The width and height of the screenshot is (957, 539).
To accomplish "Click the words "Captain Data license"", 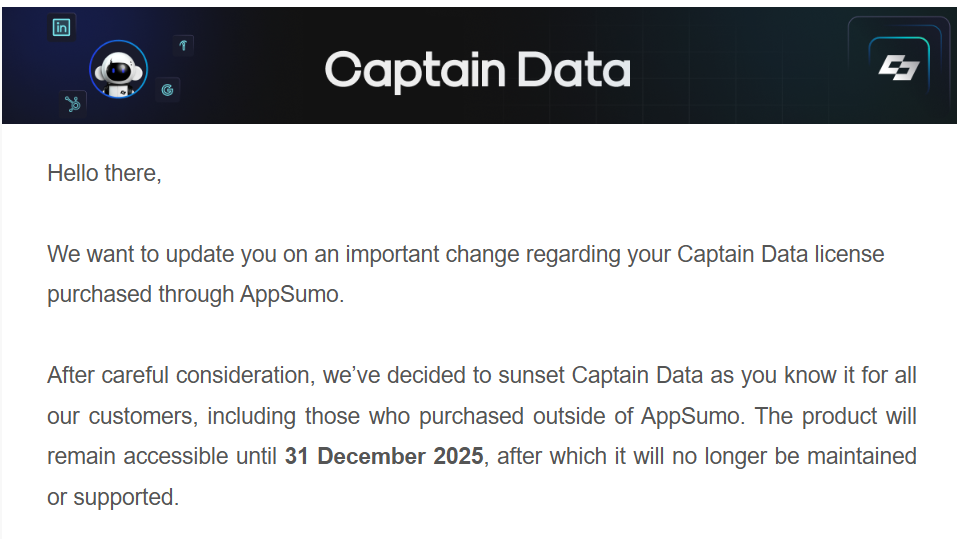I will 780,254.
